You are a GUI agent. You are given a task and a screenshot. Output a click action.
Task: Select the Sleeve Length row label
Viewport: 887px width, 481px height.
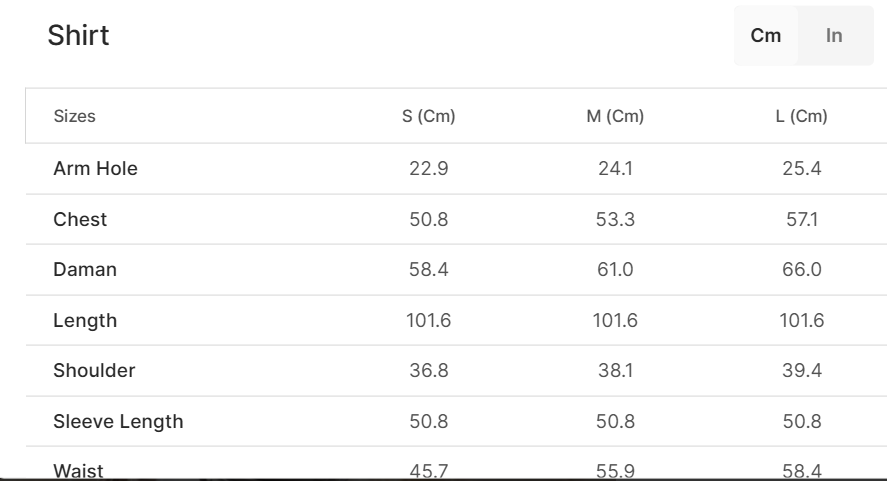[118, 422]
